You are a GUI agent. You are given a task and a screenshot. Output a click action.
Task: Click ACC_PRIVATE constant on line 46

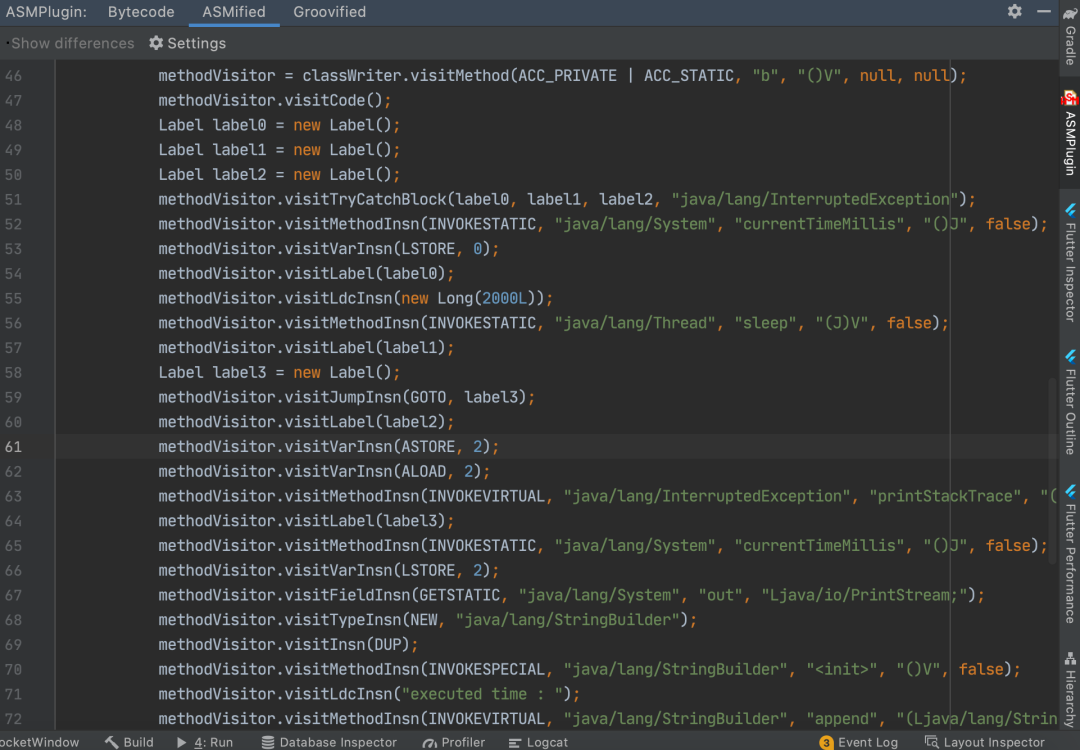coord(568,75)
